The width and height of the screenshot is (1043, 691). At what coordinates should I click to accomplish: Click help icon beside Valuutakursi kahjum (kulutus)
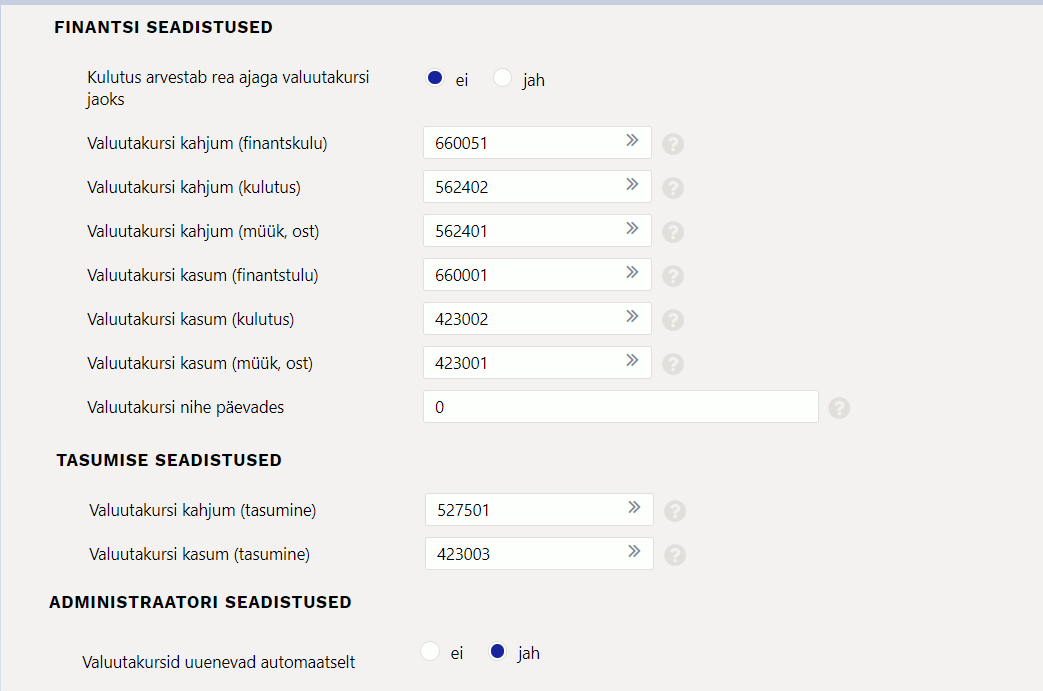coord(673,188)
